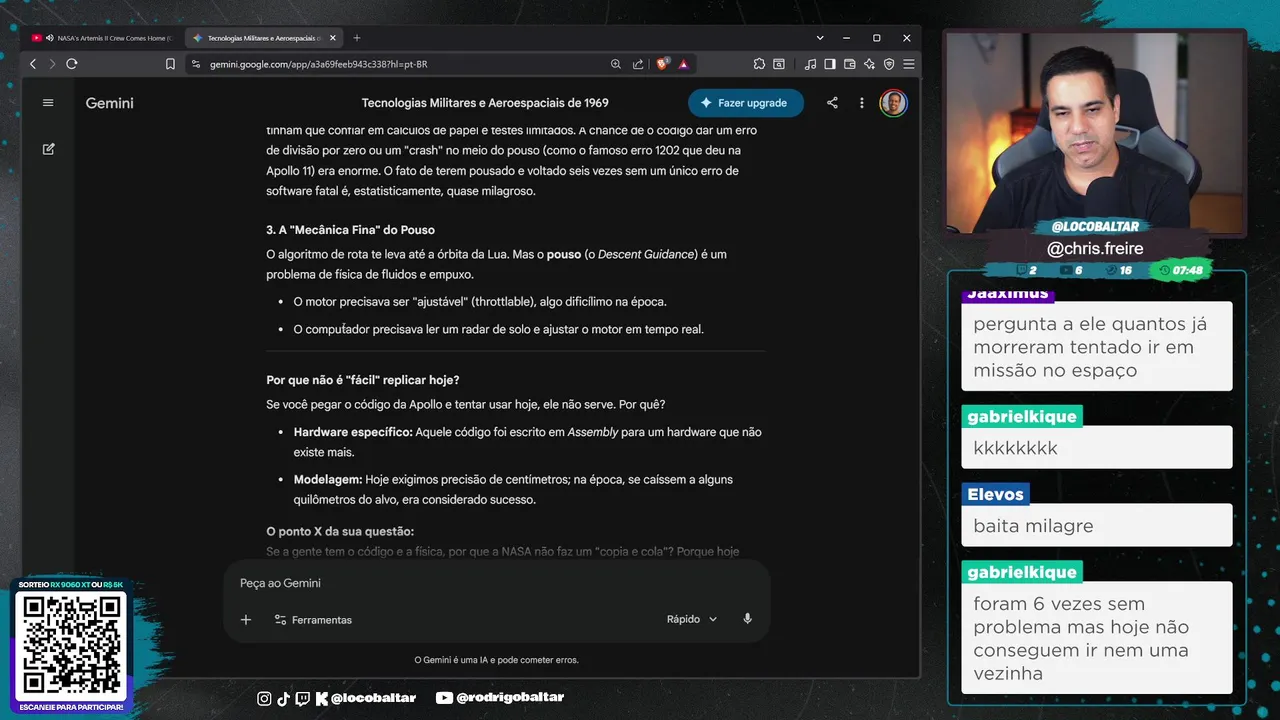Click the disclaimer O Gemini é uma IA

tap(496, 660)
